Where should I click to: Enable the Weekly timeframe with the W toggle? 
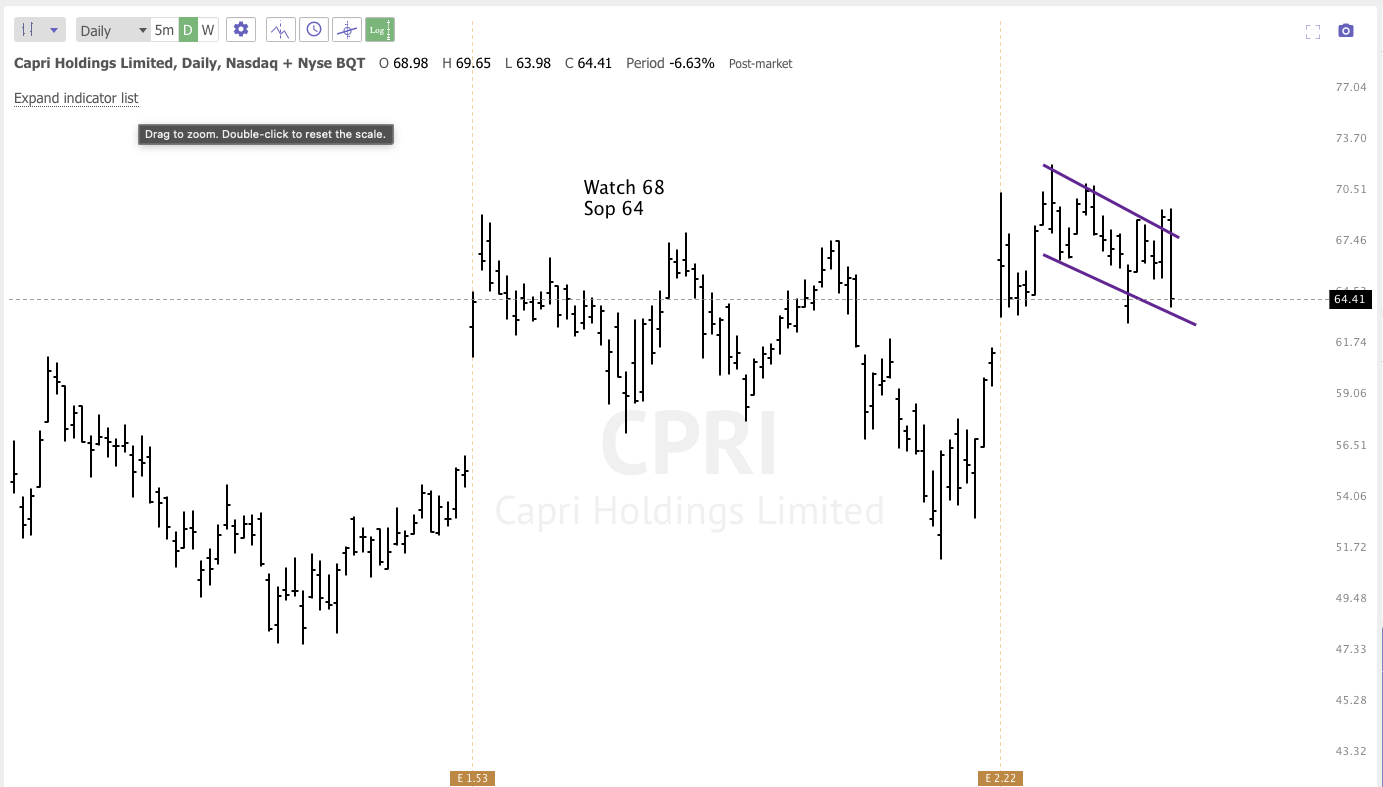[x=209, y=29]
